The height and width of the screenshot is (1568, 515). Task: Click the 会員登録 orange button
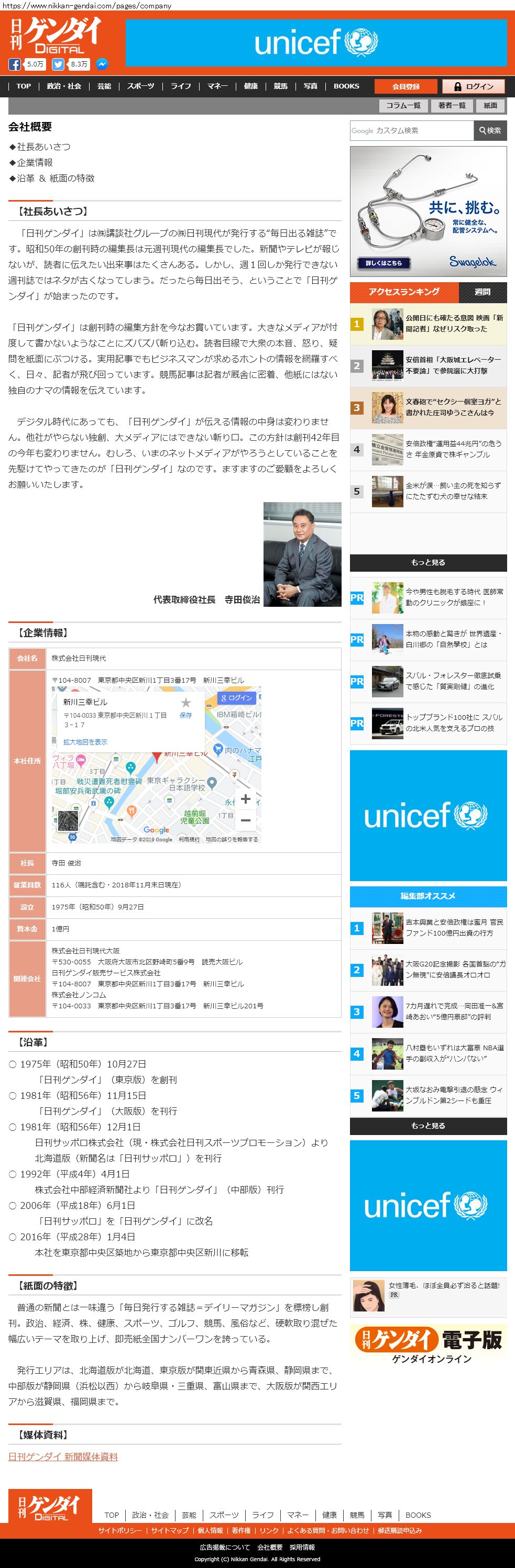point(406,86)
